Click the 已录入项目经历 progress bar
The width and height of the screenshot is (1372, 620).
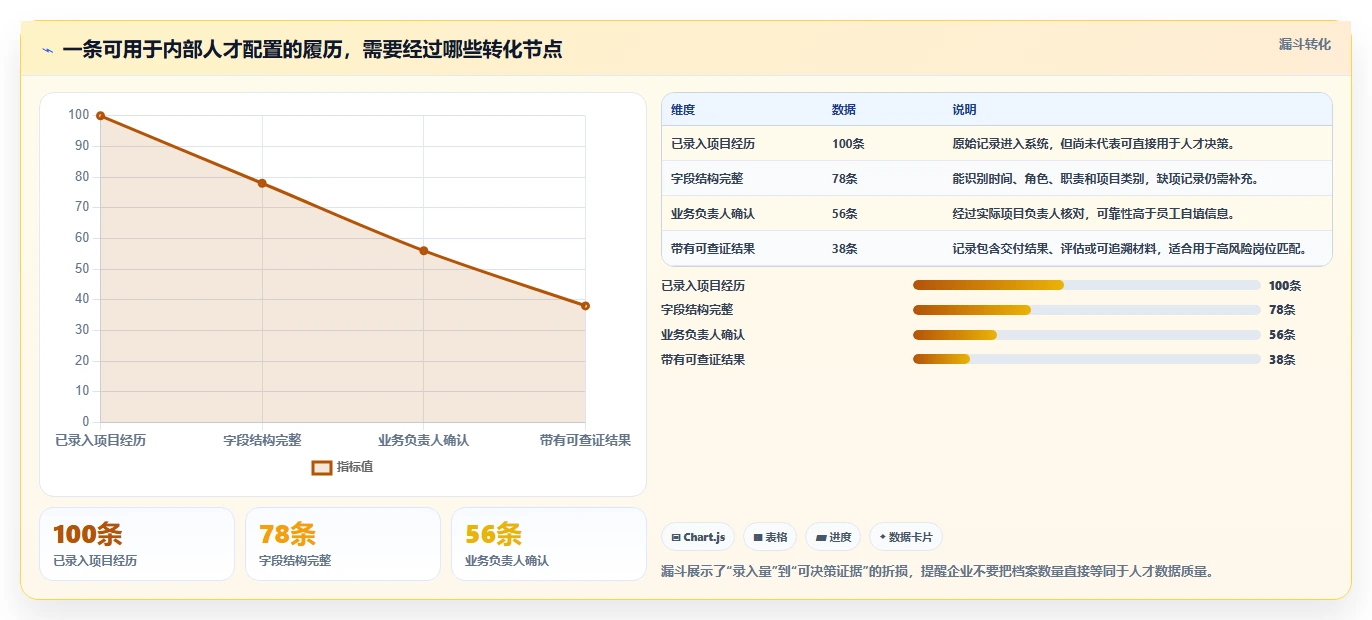[1086, 285]
